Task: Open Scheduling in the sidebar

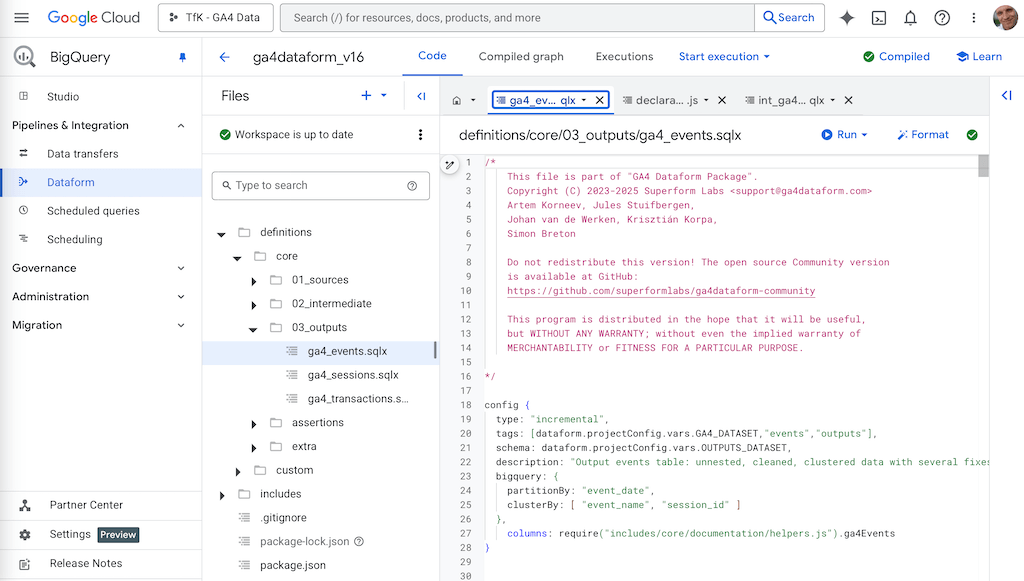Action: point(74,240)
